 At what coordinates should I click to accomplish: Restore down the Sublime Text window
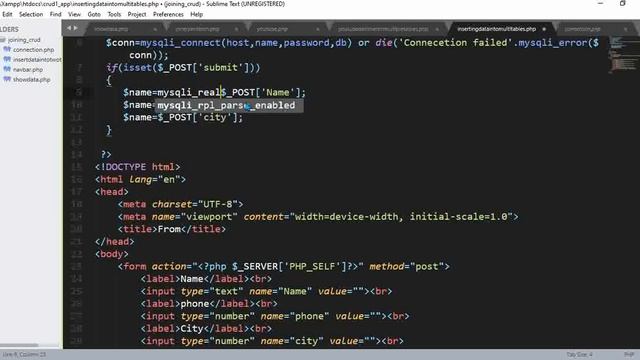pyautogui.click(x=622, y=3)
